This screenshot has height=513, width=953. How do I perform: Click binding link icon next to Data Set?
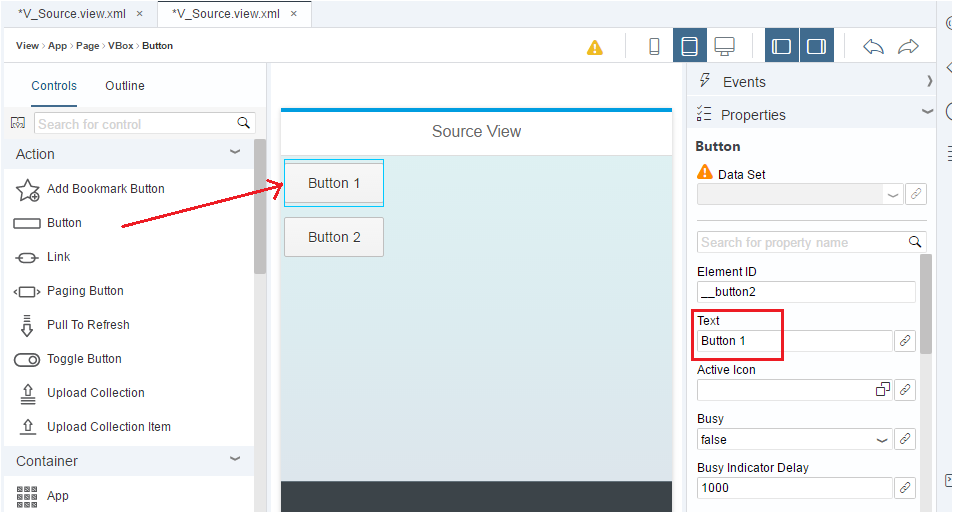(x=916, y=195)
